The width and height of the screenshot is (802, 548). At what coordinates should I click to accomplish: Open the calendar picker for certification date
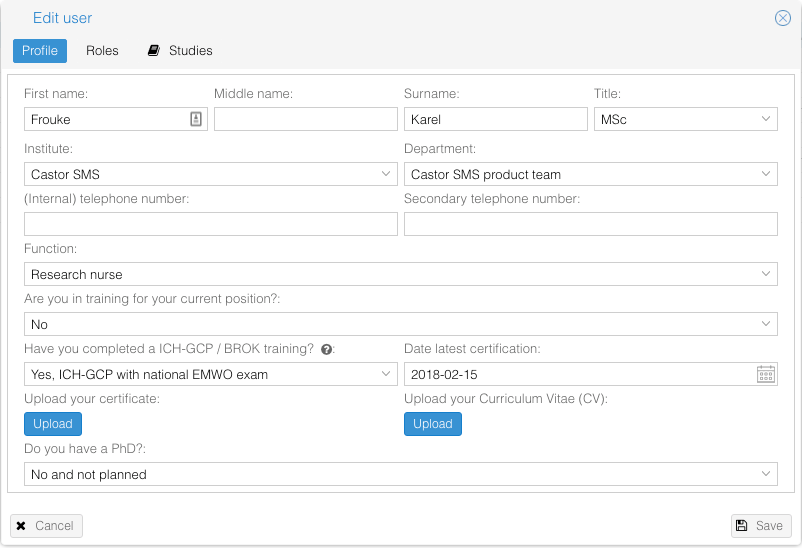pyautogui.click(x=766, y=375)
